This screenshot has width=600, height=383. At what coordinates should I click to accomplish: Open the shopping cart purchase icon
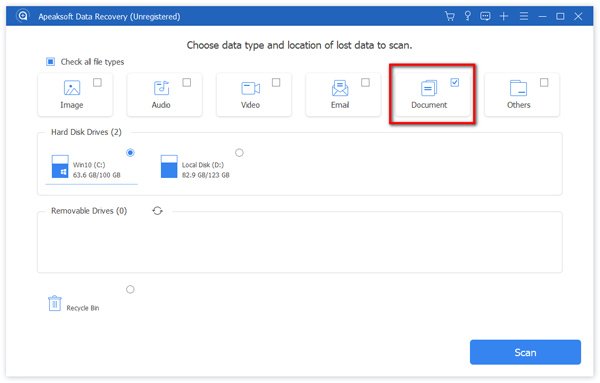450,16
